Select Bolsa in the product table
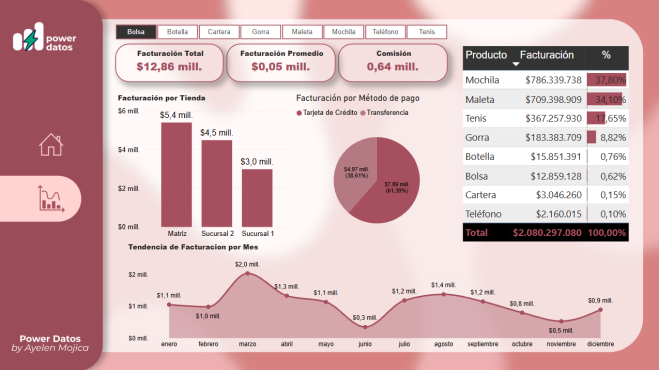The image size is (659, 370). [477, 176]
